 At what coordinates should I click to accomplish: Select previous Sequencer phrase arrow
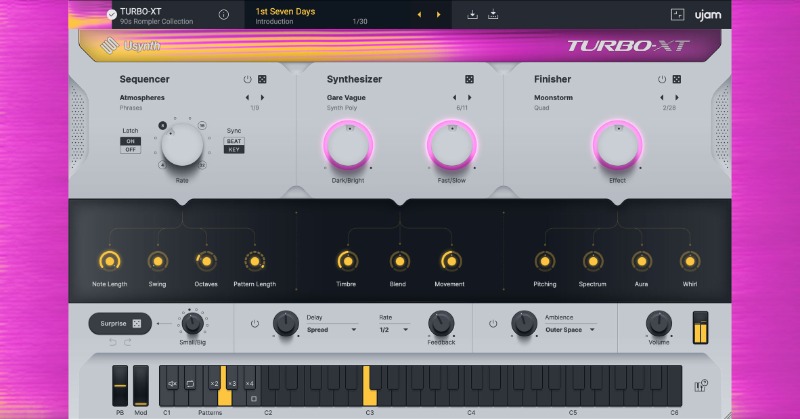(247, 97)
